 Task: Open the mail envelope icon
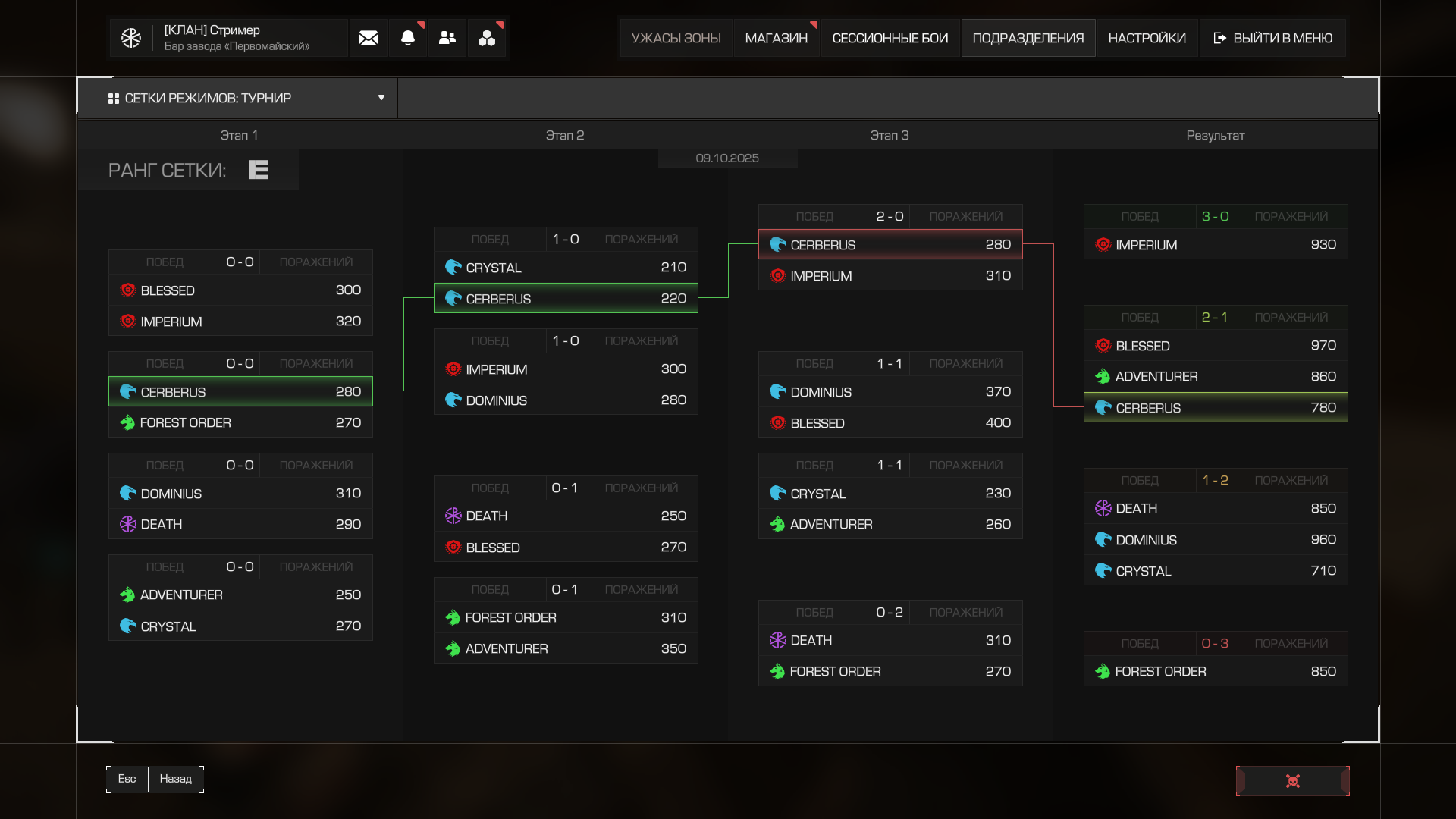click(x=369, y=38)
